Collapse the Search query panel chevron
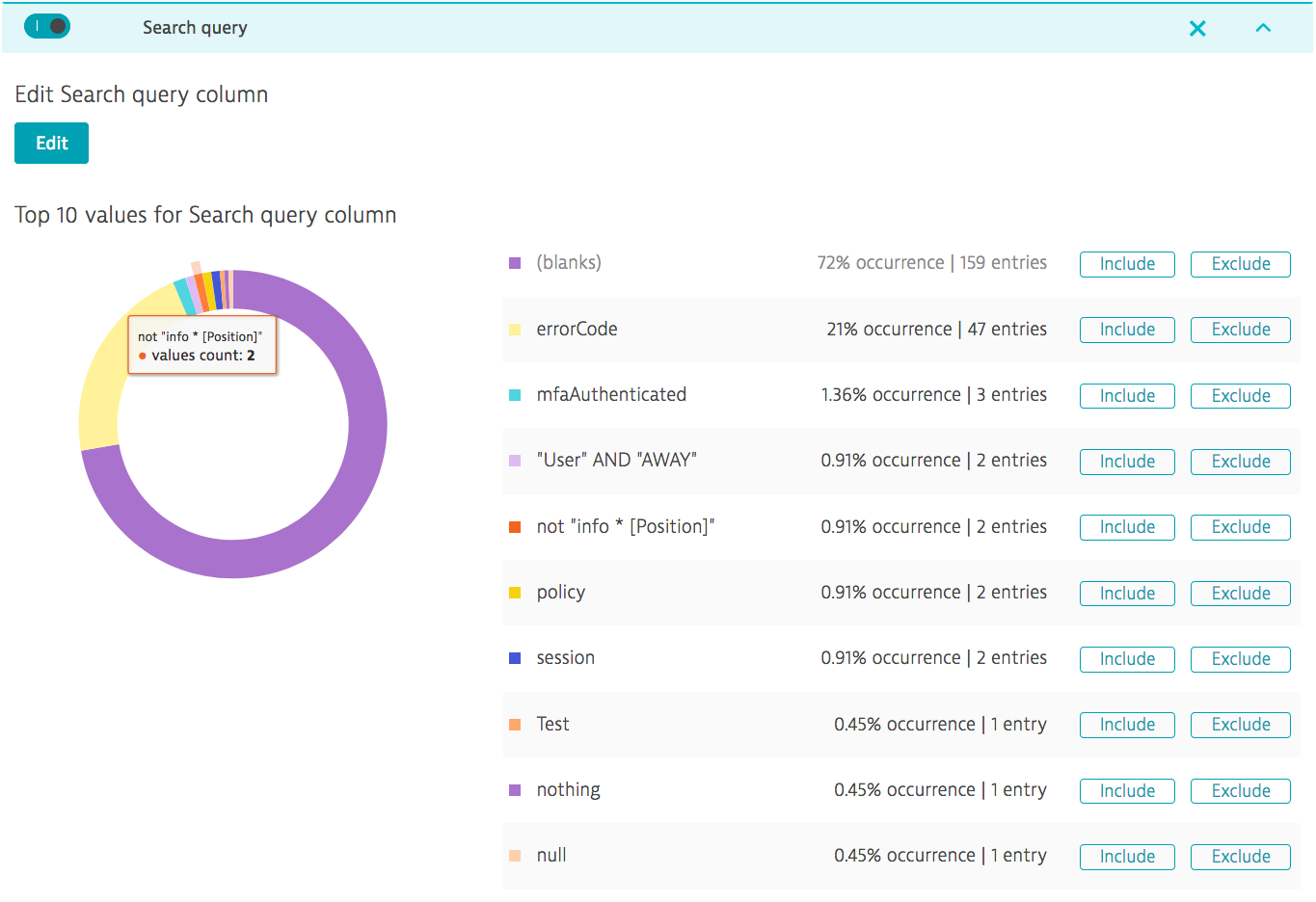The width and height of the screenshot is (1316, 902). pyautogui.click(x=1263, y=28)
